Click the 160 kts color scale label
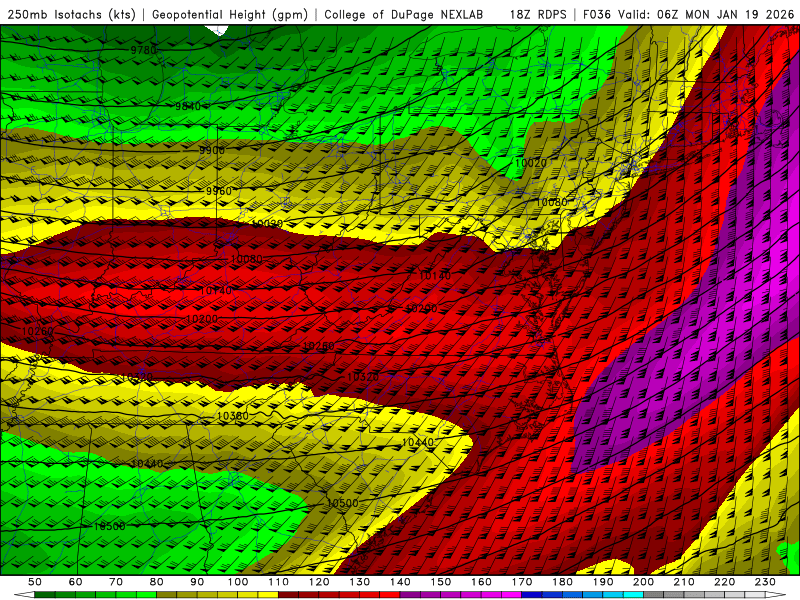This screenshot has width=800, height=600. [481, 582]
